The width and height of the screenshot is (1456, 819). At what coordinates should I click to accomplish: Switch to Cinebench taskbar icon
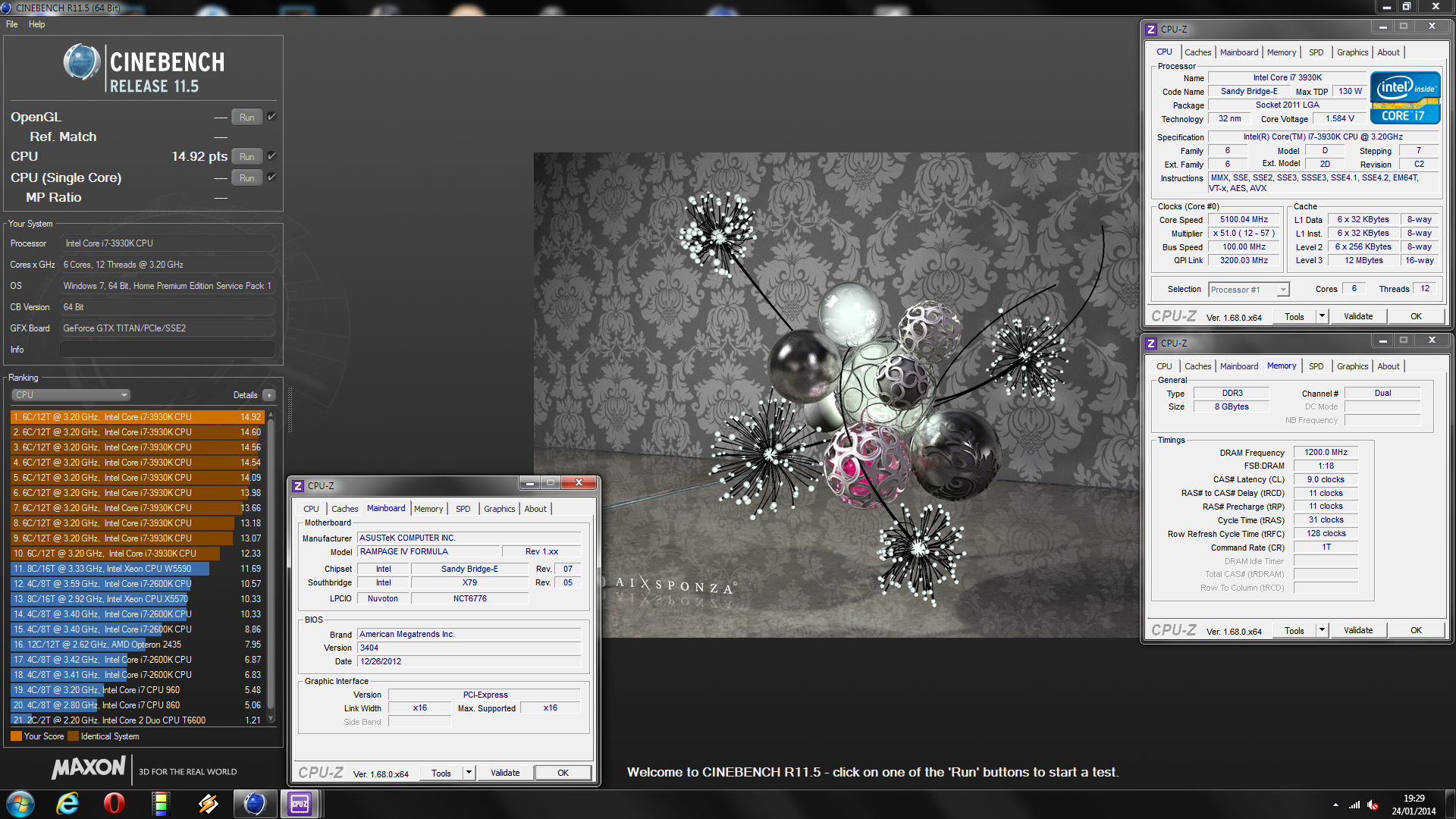(254, 804)
